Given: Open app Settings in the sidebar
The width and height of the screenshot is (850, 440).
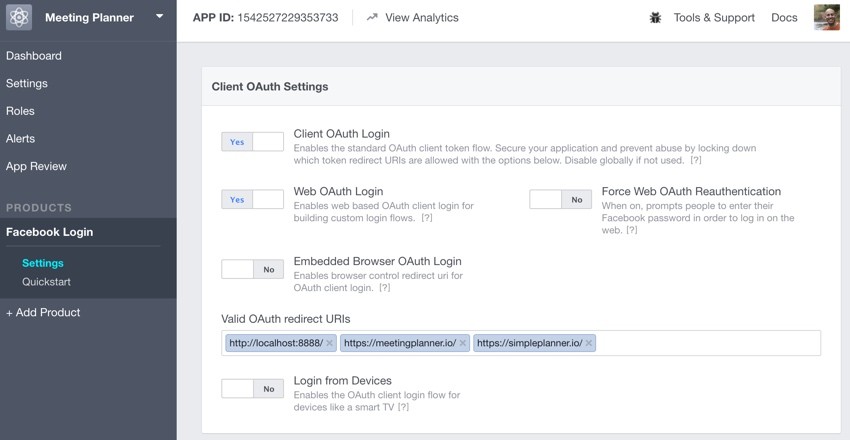Looking at the screenshot, I should click(x=27, y=83).
